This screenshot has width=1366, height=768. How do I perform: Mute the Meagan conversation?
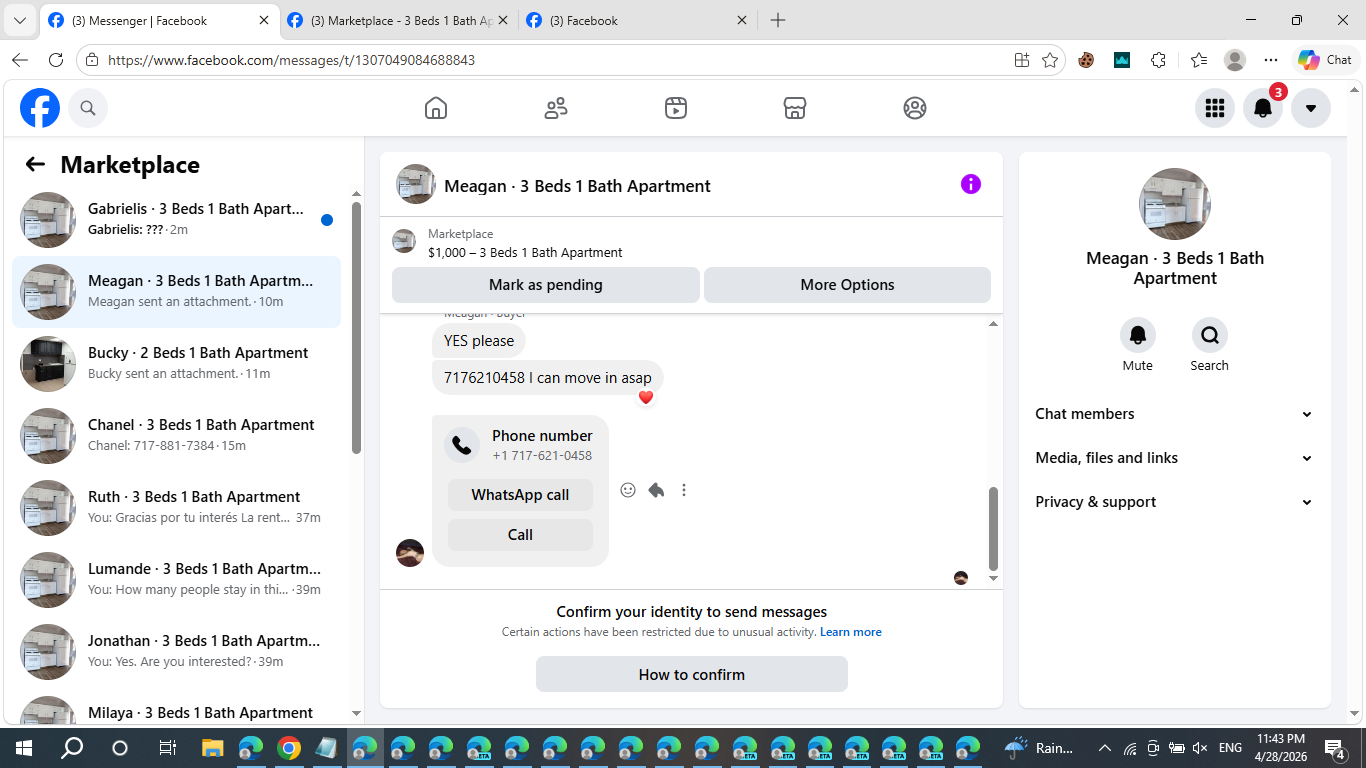tap(1138, 335)
